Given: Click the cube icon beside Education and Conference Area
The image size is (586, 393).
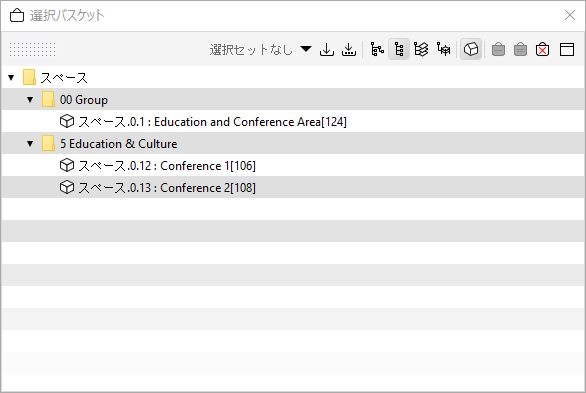Looking at the screenshot, I should pos(67,121).
